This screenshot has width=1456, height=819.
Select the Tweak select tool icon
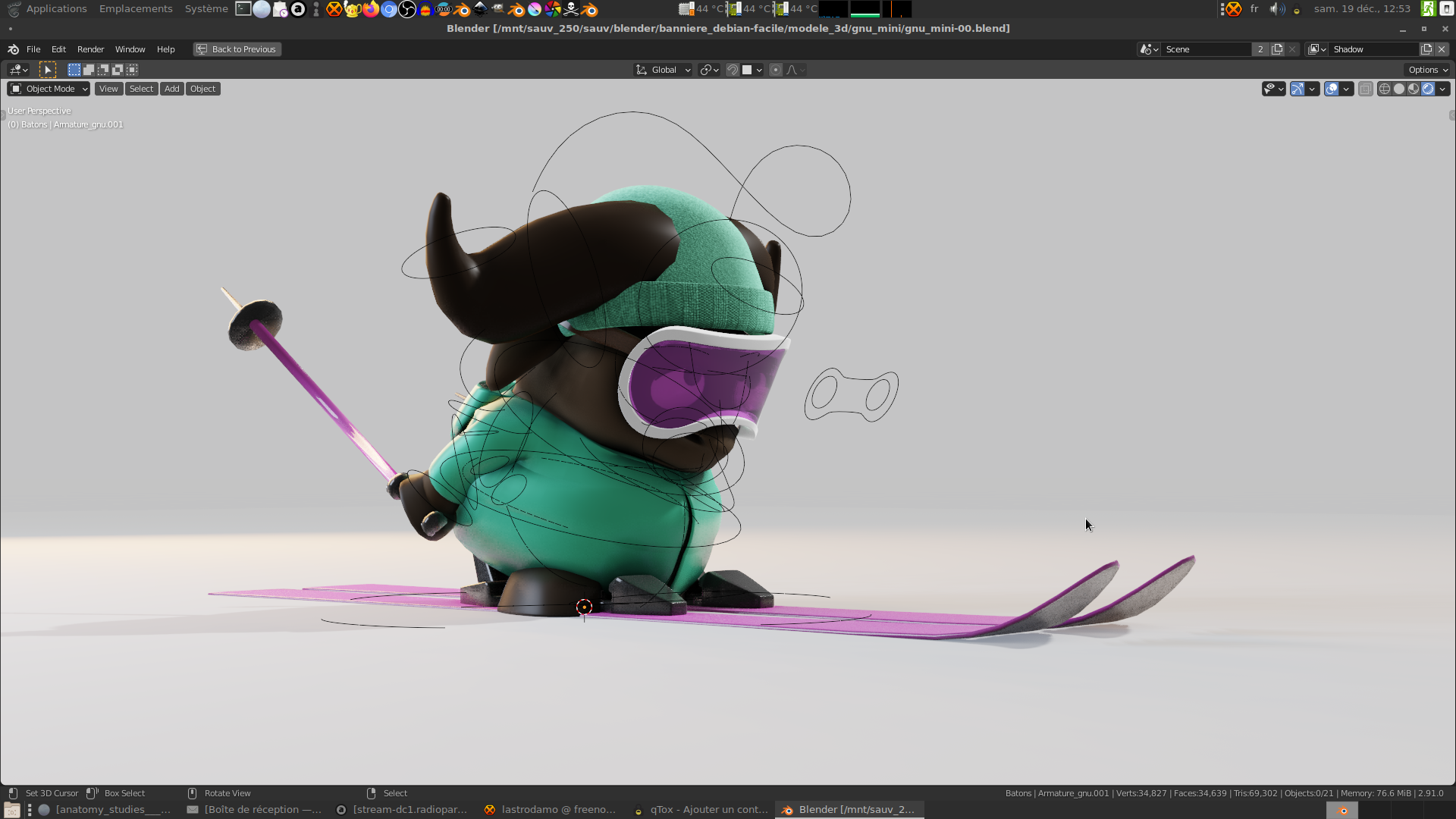click(x=48, y=70)
